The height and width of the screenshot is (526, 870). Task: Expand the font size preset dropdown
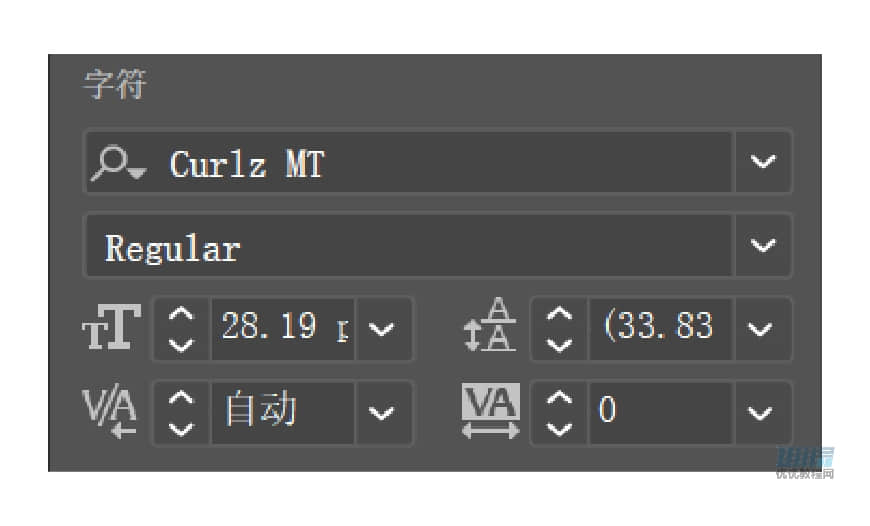pos(382,329)
